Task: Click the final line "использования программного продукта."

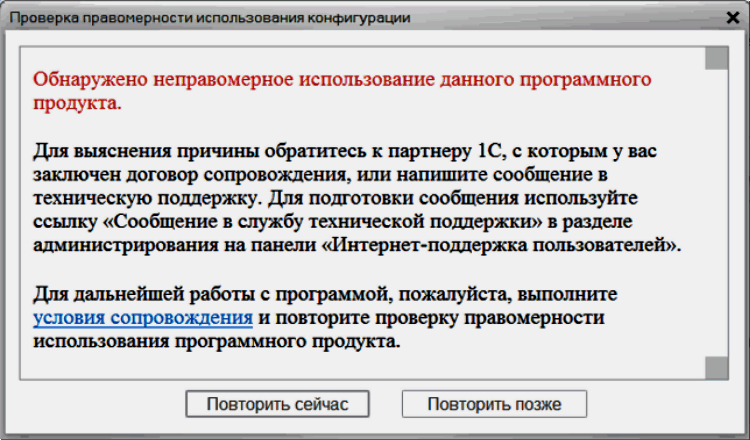Action: tap(216, 342)
